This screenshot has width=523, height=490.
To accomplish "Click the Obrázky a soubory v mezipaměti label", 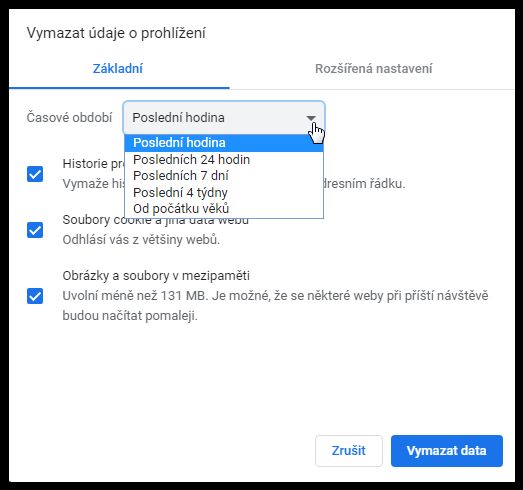I will [156, 276].
